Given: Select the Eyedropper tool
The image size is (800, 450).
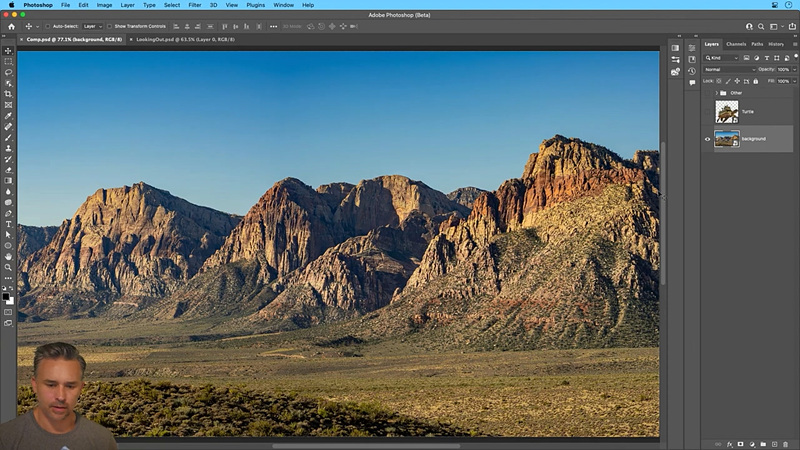Looking at the screenshot, I should click(8, 116).
